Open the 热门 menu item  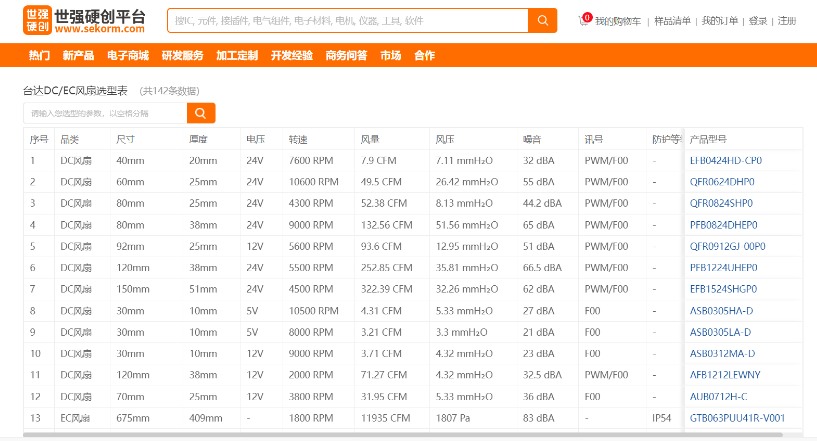click(39, 56)
